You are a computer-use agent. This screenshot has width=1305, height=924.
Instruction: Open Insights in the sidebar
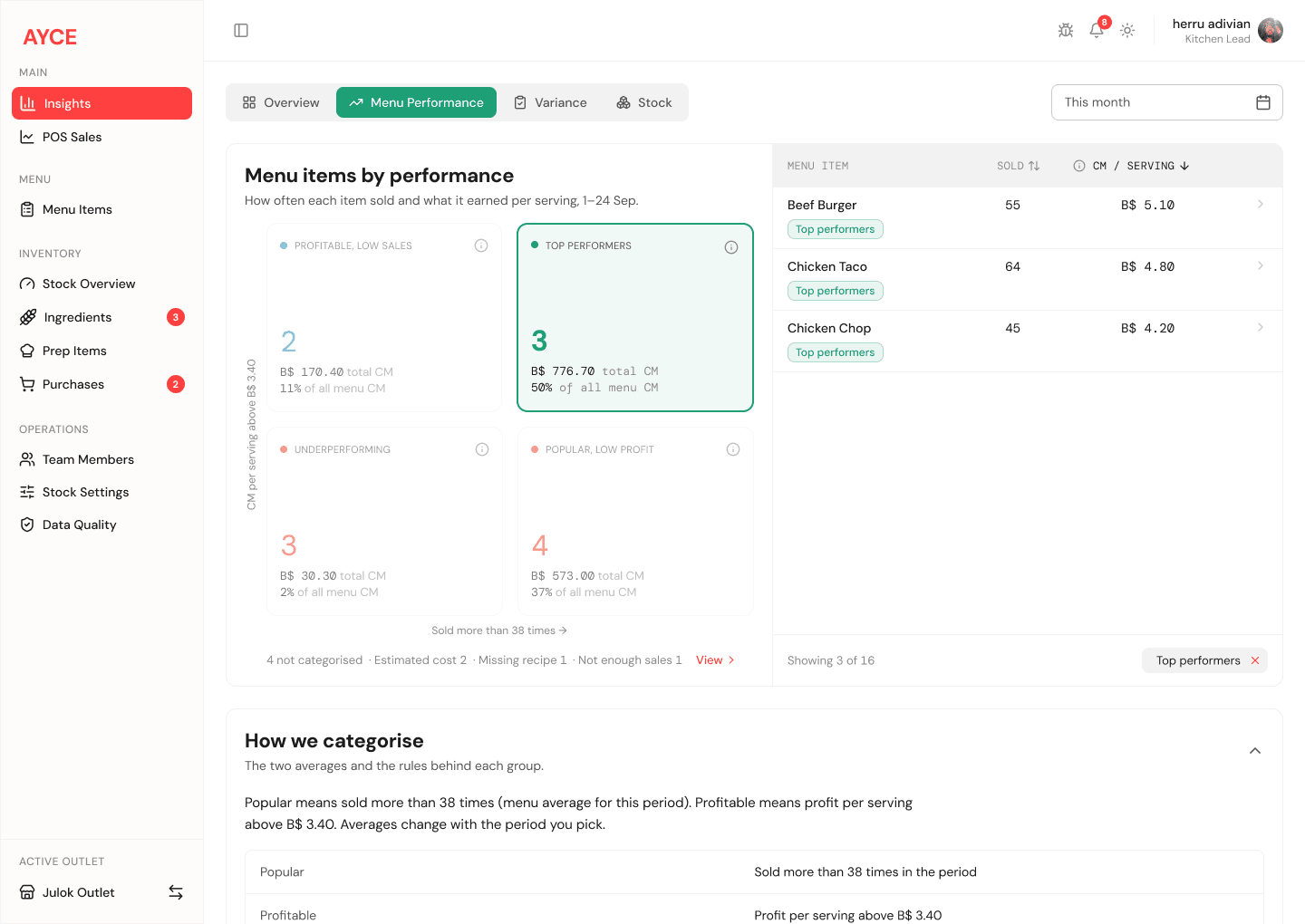click(x=101, y=103)
